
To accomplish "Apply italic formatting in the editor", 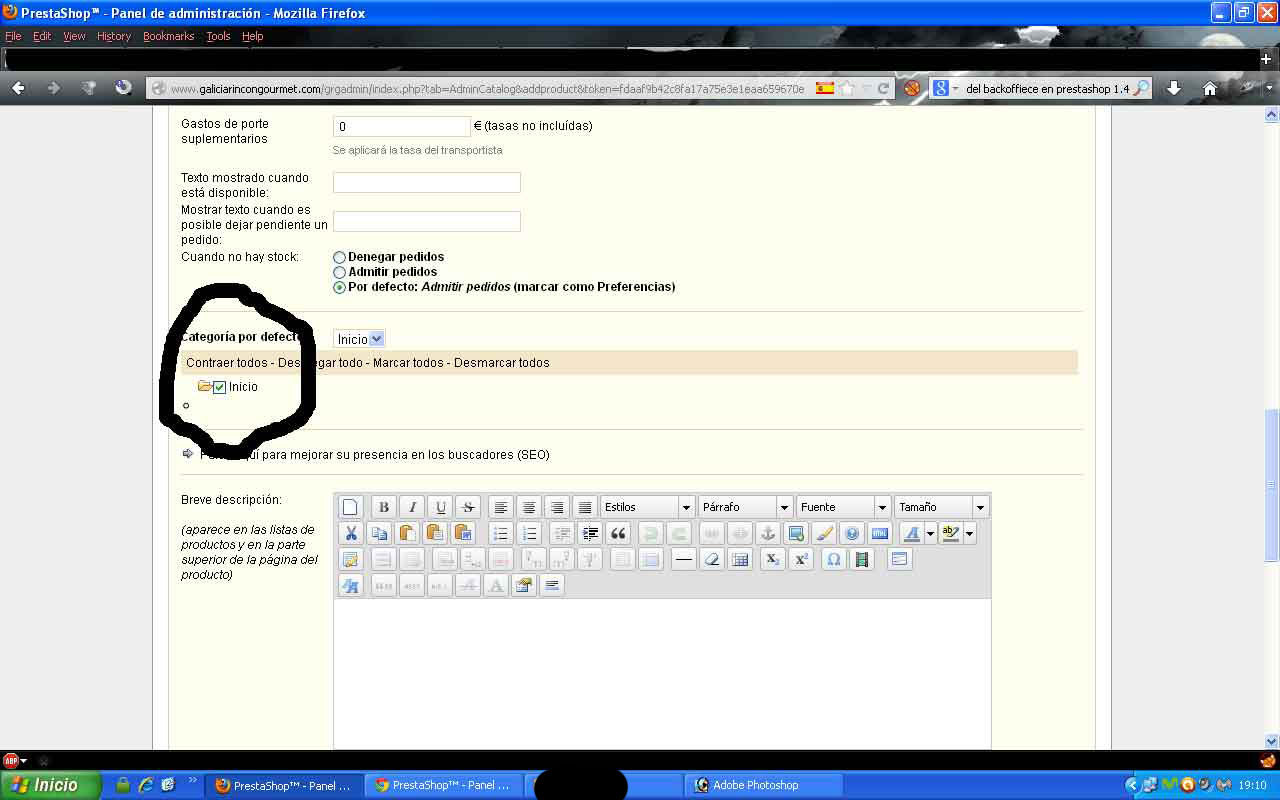I will tap(412, 507).
